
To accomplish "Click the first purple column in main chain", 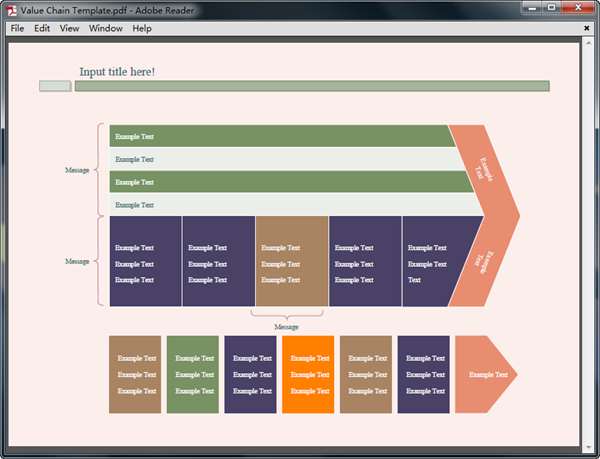I will [x=145, y=261].
